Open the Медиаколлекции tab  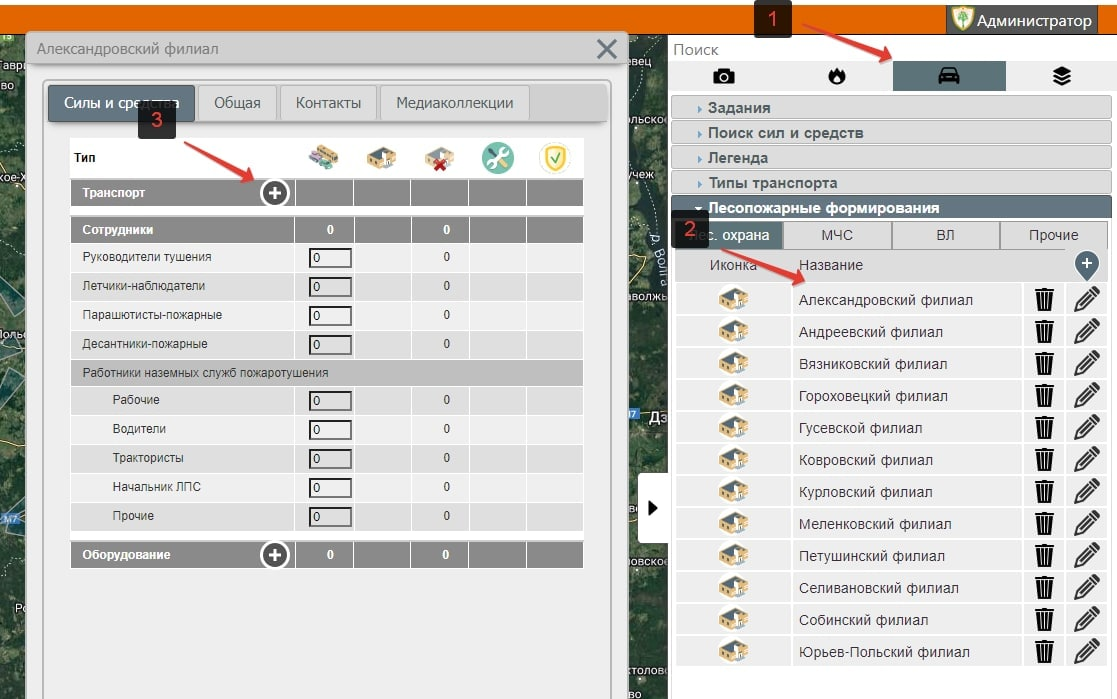pos(454,103)
